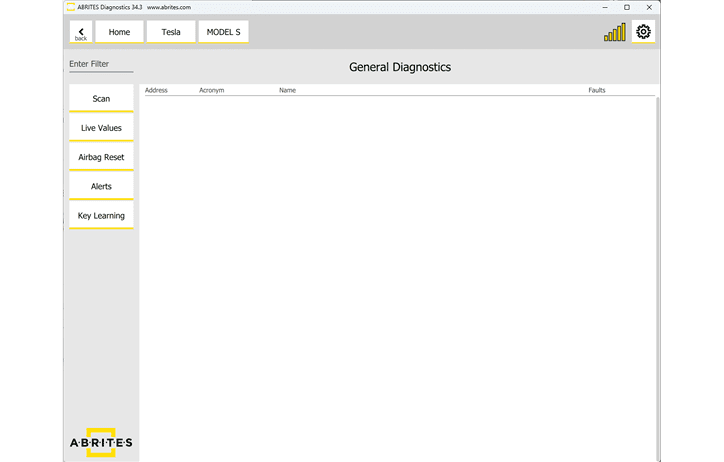Viewport: 724px width, 462px height.
Task: Launch Airbag Reset
Action: pyautogui.click(x=101, y=157)
